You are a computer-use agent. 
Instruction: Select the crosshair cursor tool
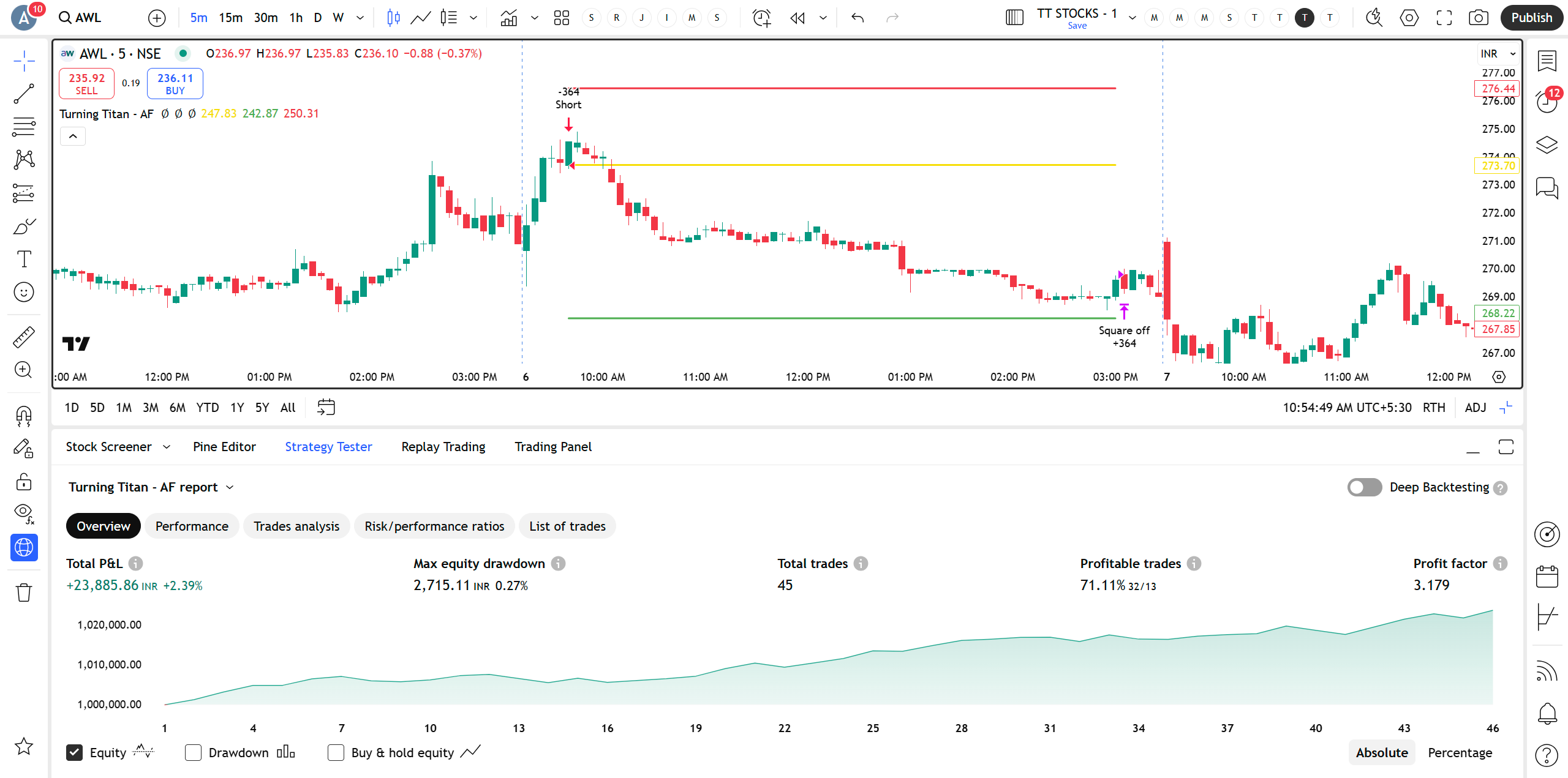[24, 61]
